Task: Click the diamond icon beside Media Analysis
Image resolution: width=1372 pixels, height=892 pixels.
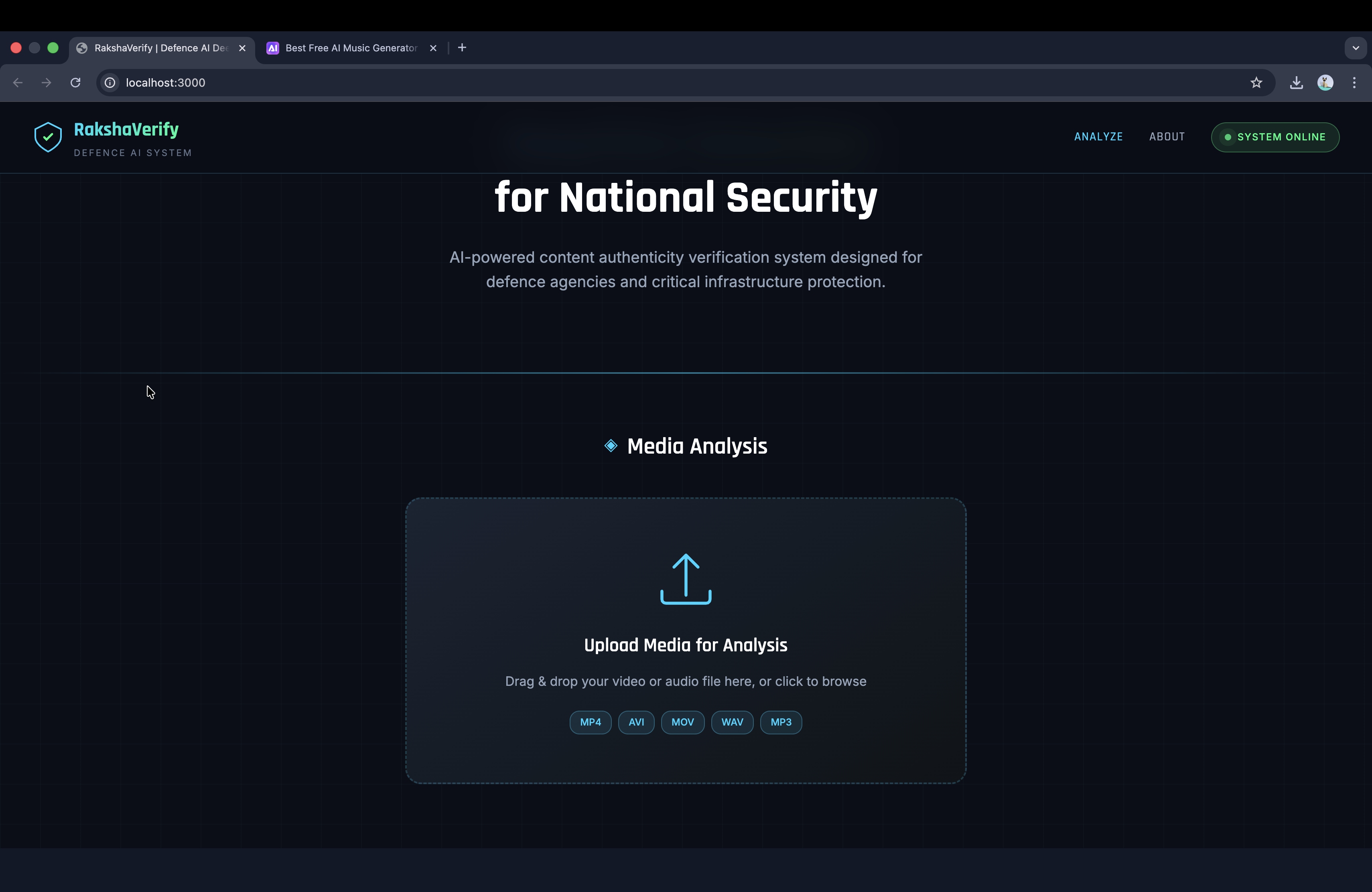Action: pos(611,446)
